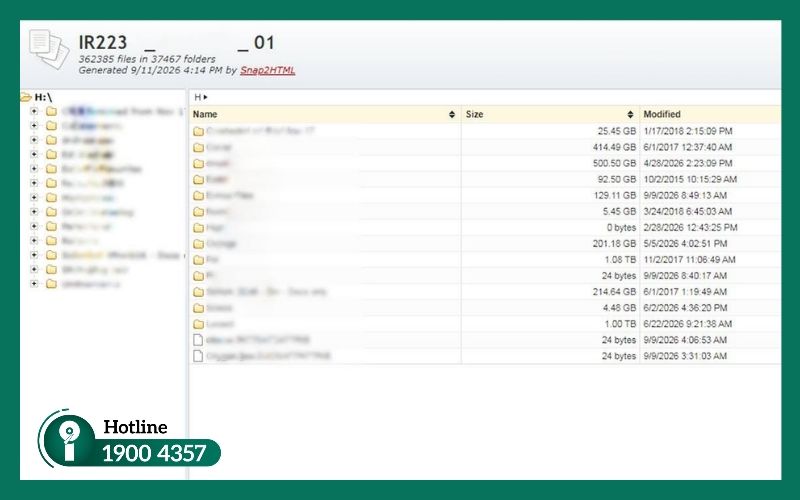Click the date 4/28/2026 2:23:09 PM
800x500 pixels.
(x=688, y=163)
